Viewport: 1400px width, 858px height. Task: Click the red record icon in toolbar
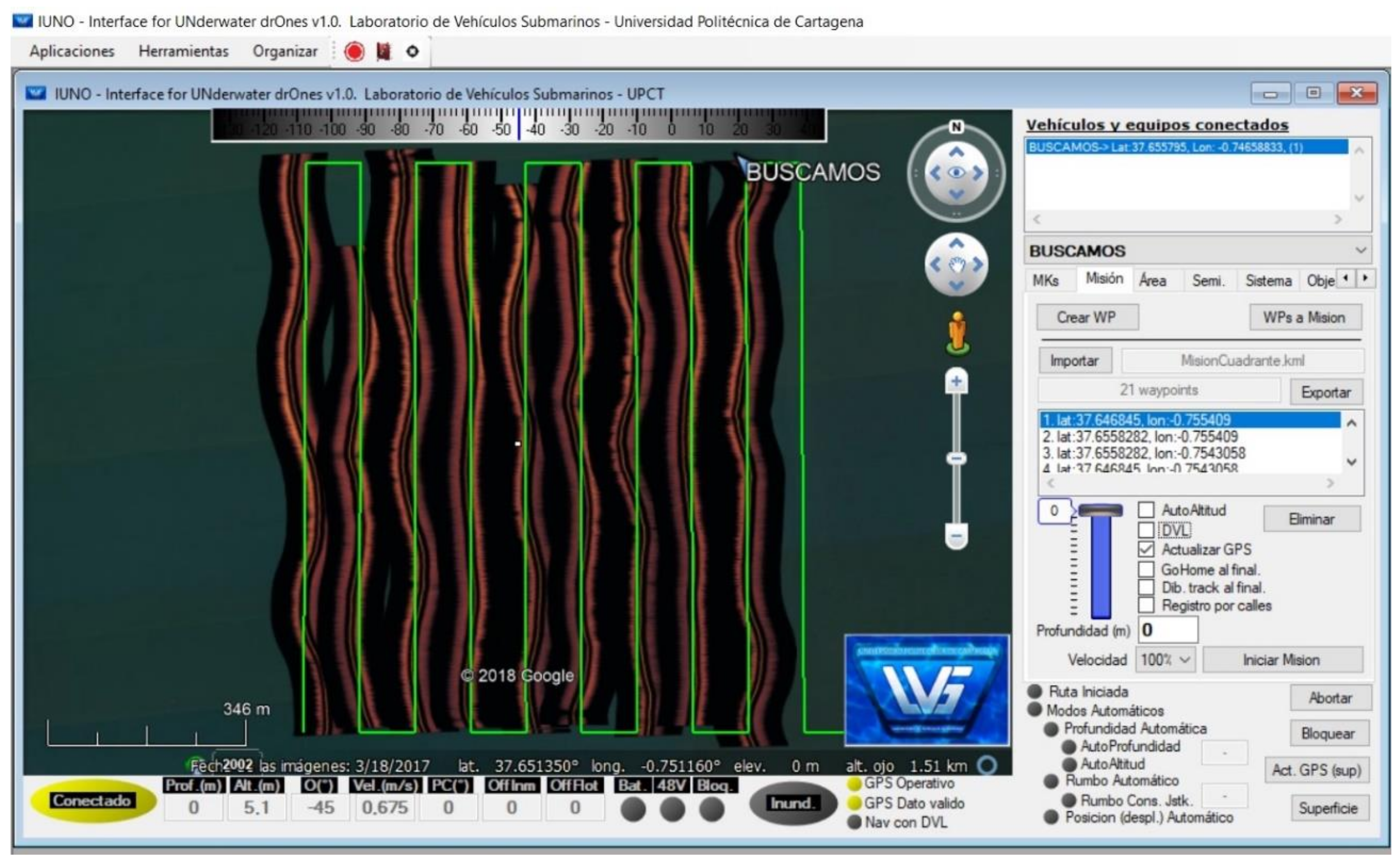click(355, 51)
